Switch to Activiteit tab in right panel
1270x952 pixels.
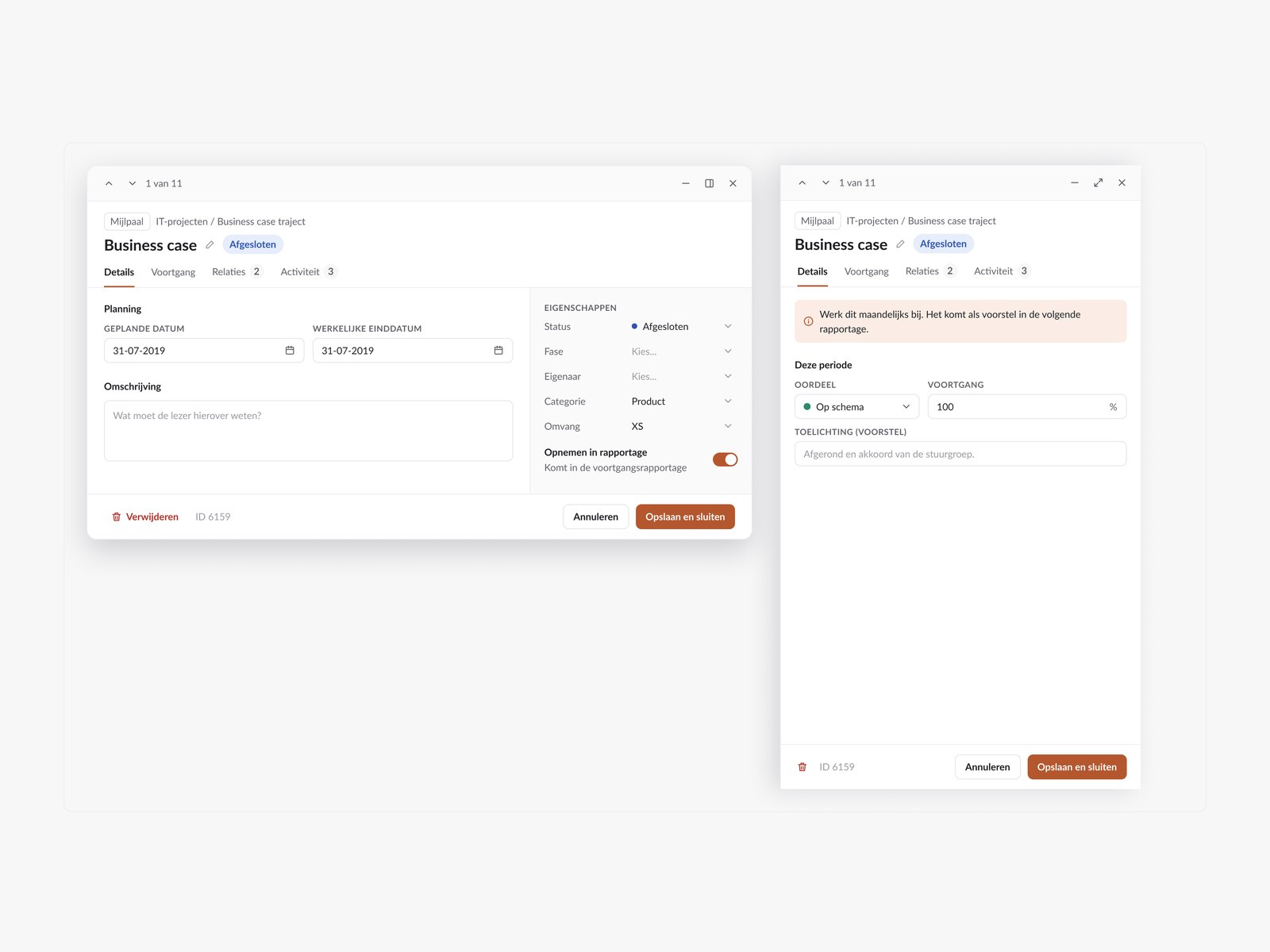[1002, 271]
